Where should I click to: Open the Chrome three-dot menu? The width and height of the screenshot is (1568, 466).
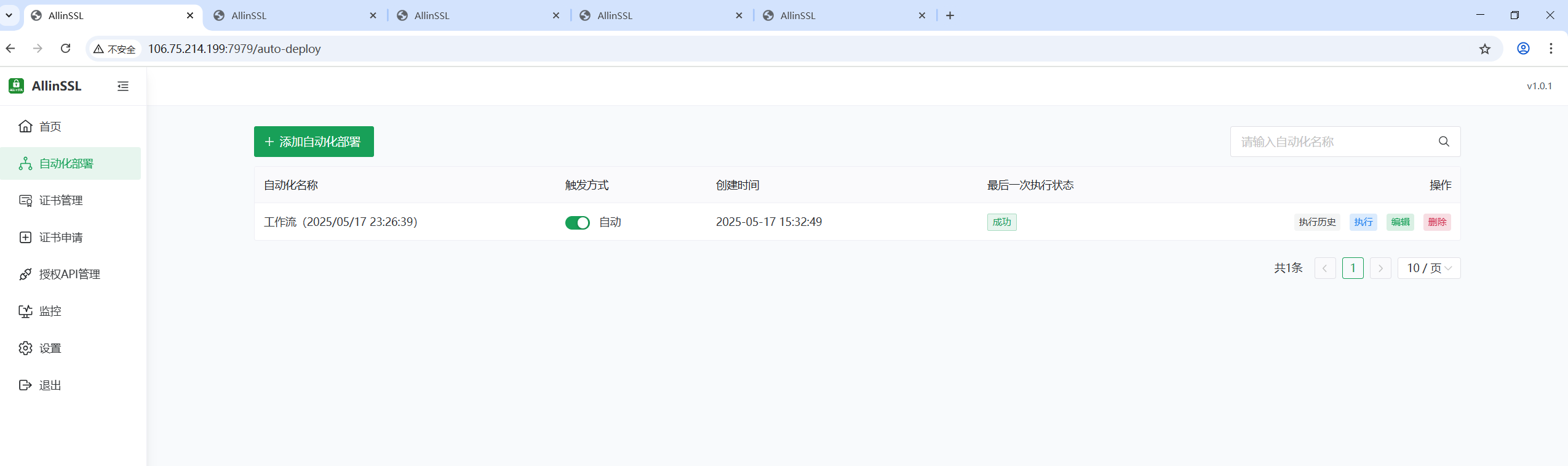point(1551,49)
